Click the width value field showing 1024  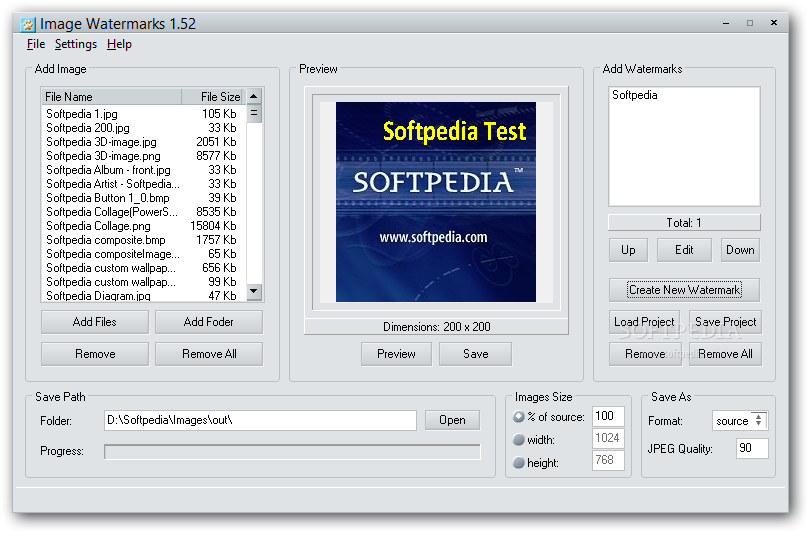(608, 438)
